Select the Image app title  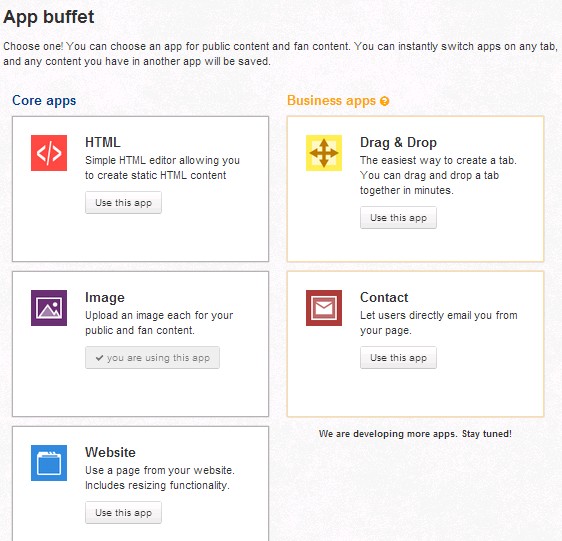point(105,298)
